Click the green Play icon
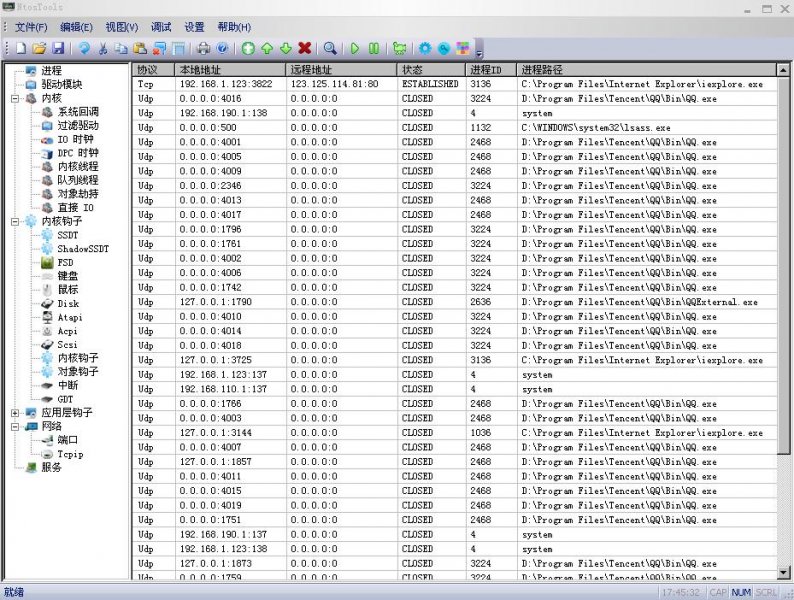Viewport: 794px width, 600px height. pyautogui.click(x=355, y=49)
